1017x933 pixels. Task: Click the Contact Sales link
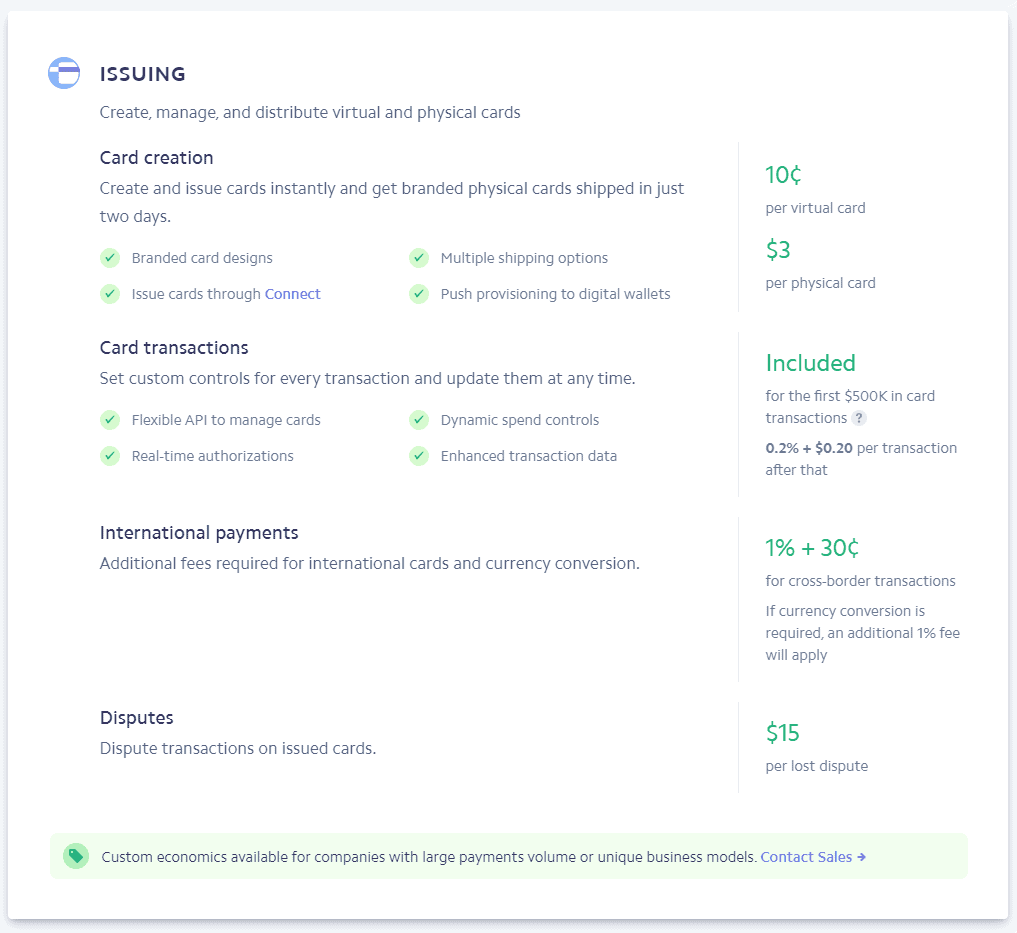[806, 857]
